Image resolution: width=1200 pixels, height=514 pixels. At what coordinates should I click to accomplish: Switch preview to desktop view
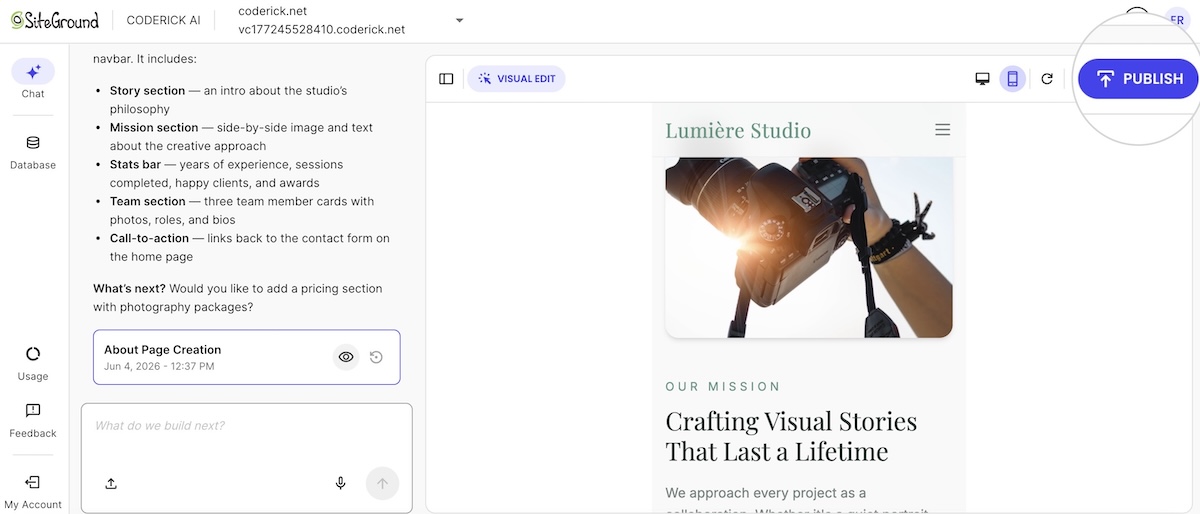click(x=982, y=79)
